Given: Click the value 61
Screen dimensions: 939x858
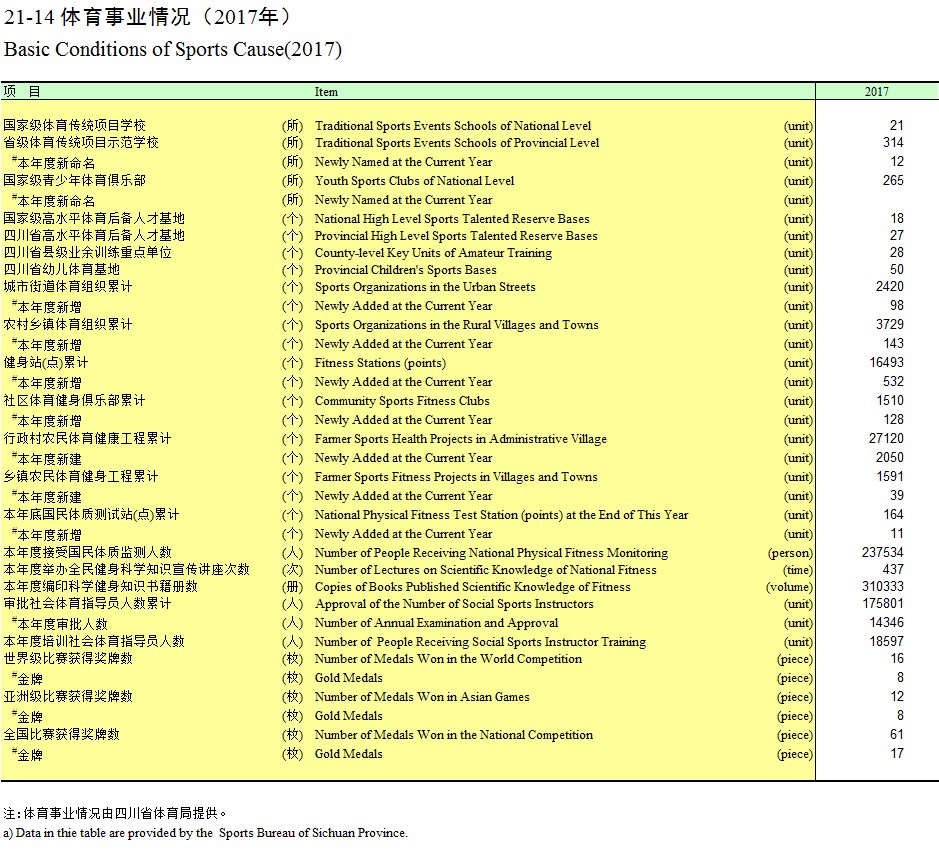Looking at the screenshot, I should 896,735.
